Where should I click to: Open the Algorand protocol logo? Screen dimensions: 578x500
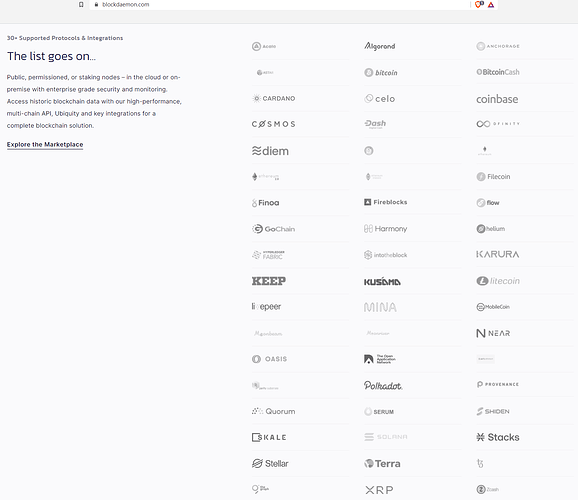pyautogui.click(x=380, y=46)
